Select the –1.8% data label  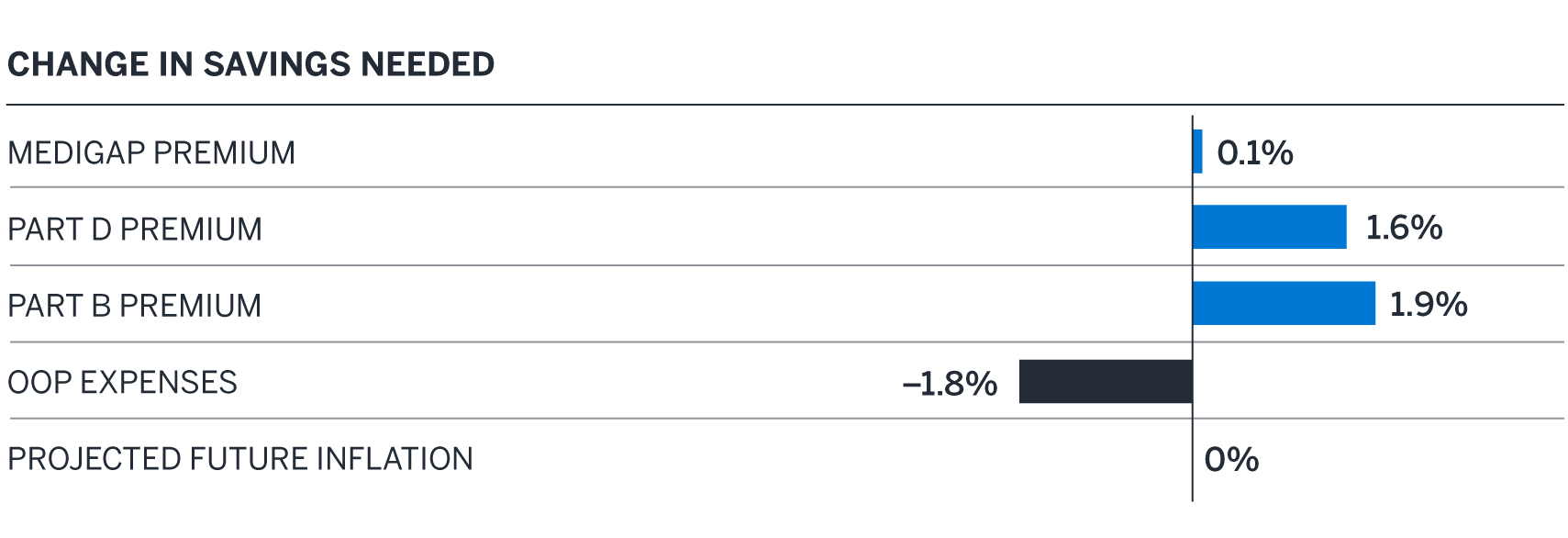(950, 384)
